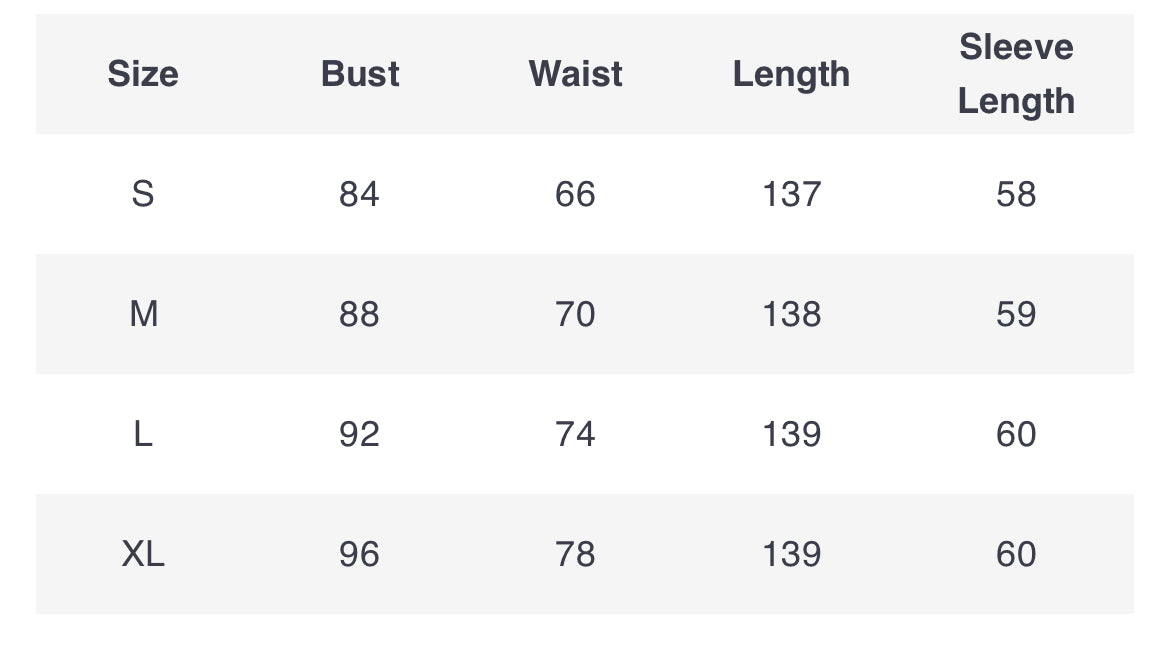1170x647 pixels.
Task: Click bust value 84 for size S
Action: [x=359, y=194]
